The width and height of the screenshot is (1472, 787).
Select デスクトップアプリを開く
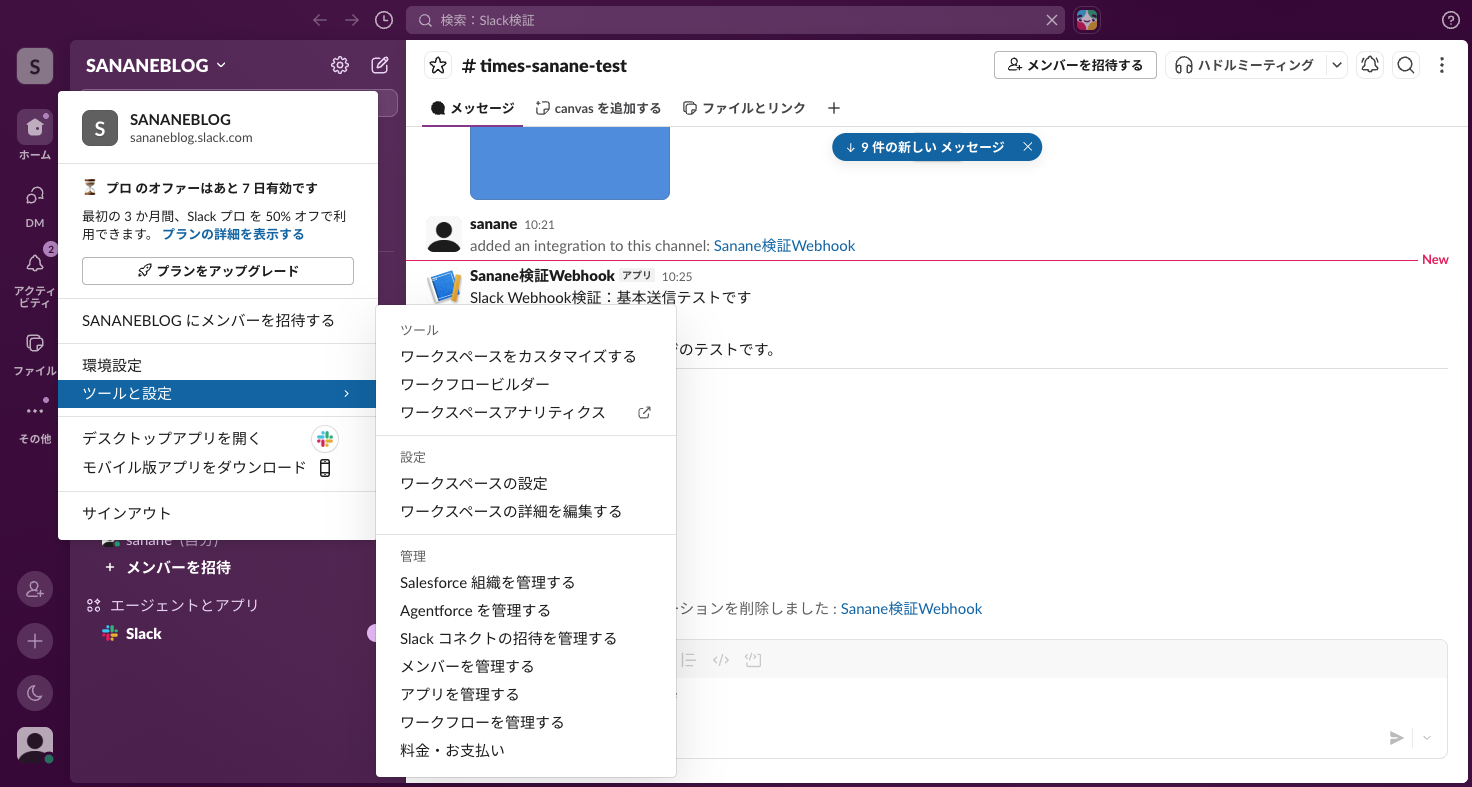point(218,438)
